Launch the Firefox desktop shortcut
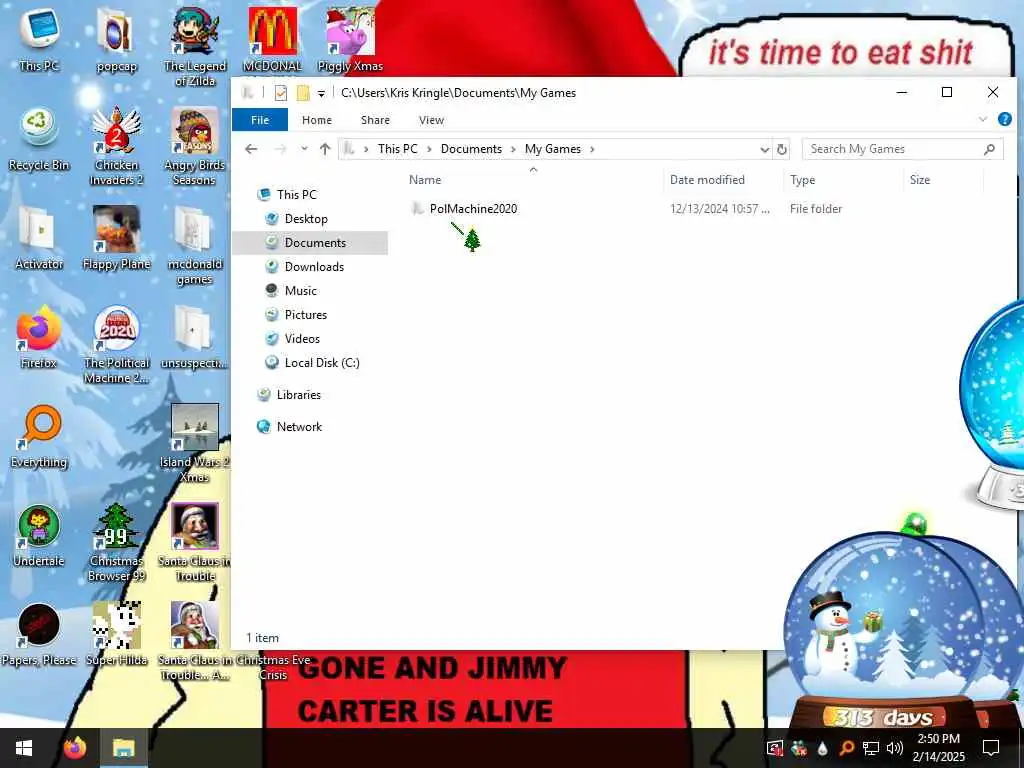Screen dimensions: 1024x768 [x=39, y=336]
